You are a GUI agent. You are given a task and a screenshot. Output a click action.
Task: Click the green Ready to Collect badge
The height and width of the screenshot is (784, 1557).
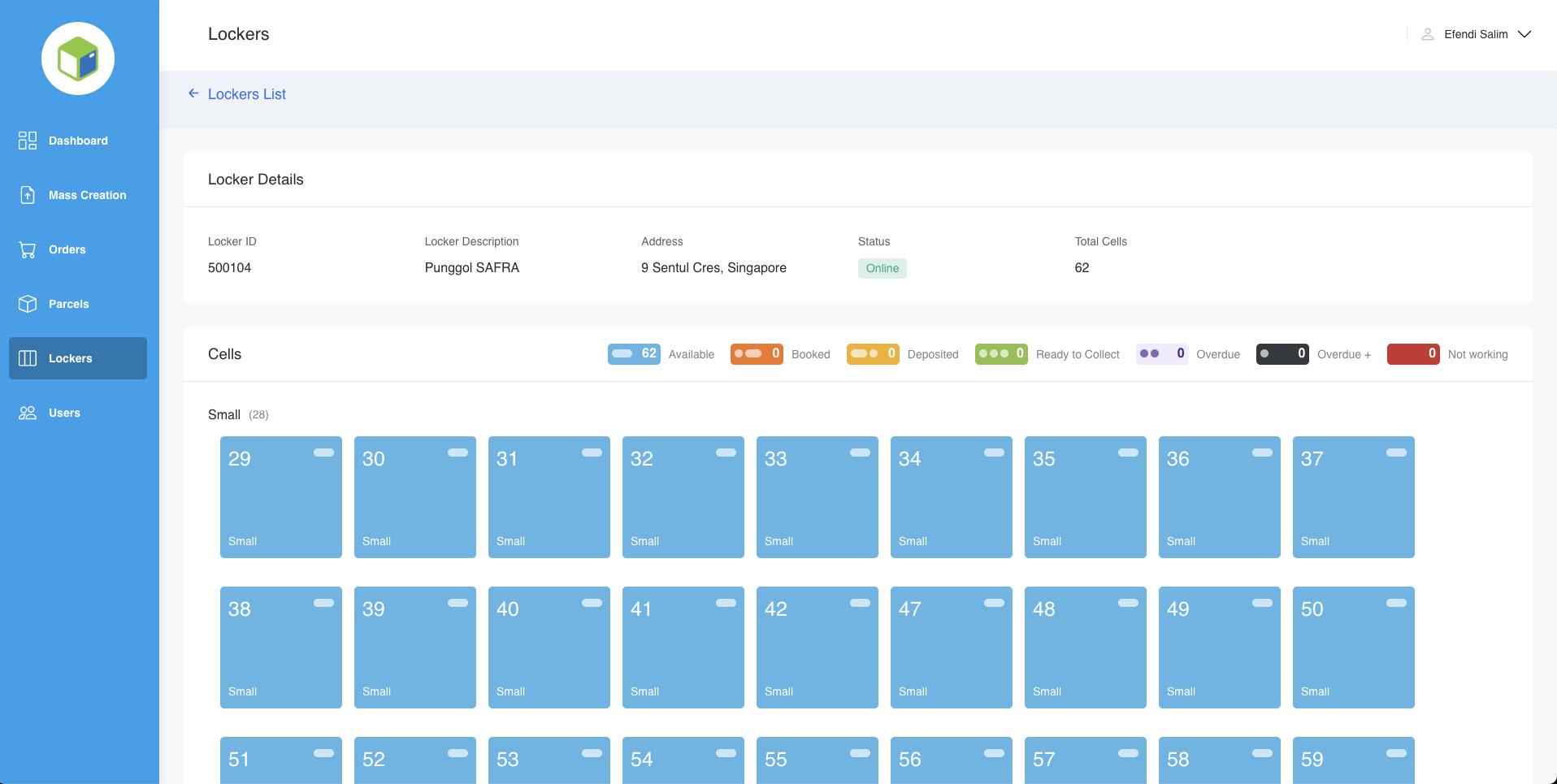click(1001, 353)
